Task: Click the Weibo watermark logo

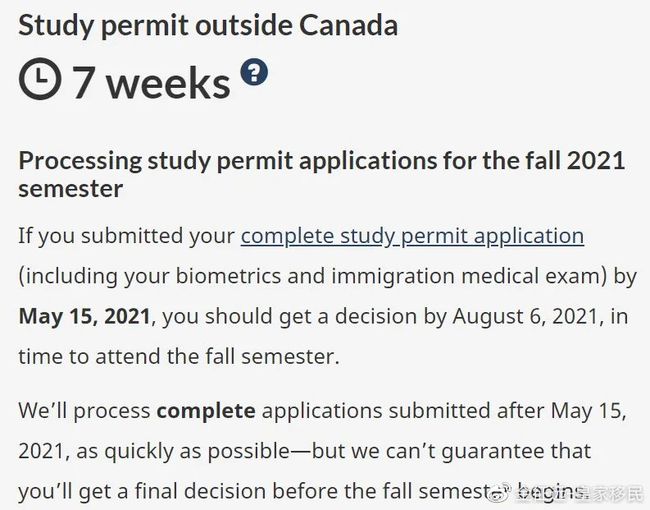Action: [500, 491]
